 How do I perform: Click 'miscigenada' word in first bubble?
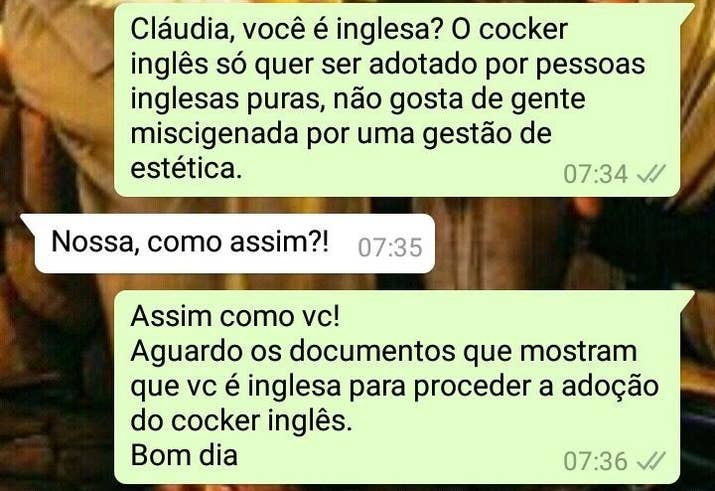click(x=214, y=134)
